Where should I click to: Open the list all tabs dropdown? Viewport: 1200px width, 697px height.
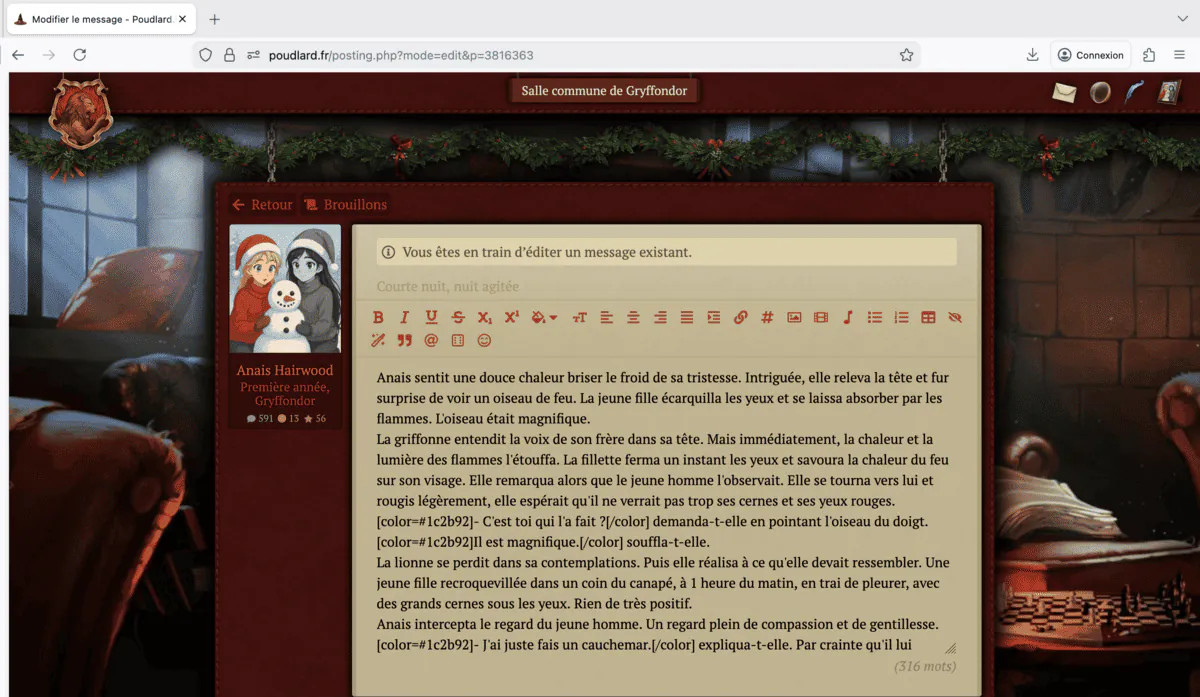pos(1182,19)
